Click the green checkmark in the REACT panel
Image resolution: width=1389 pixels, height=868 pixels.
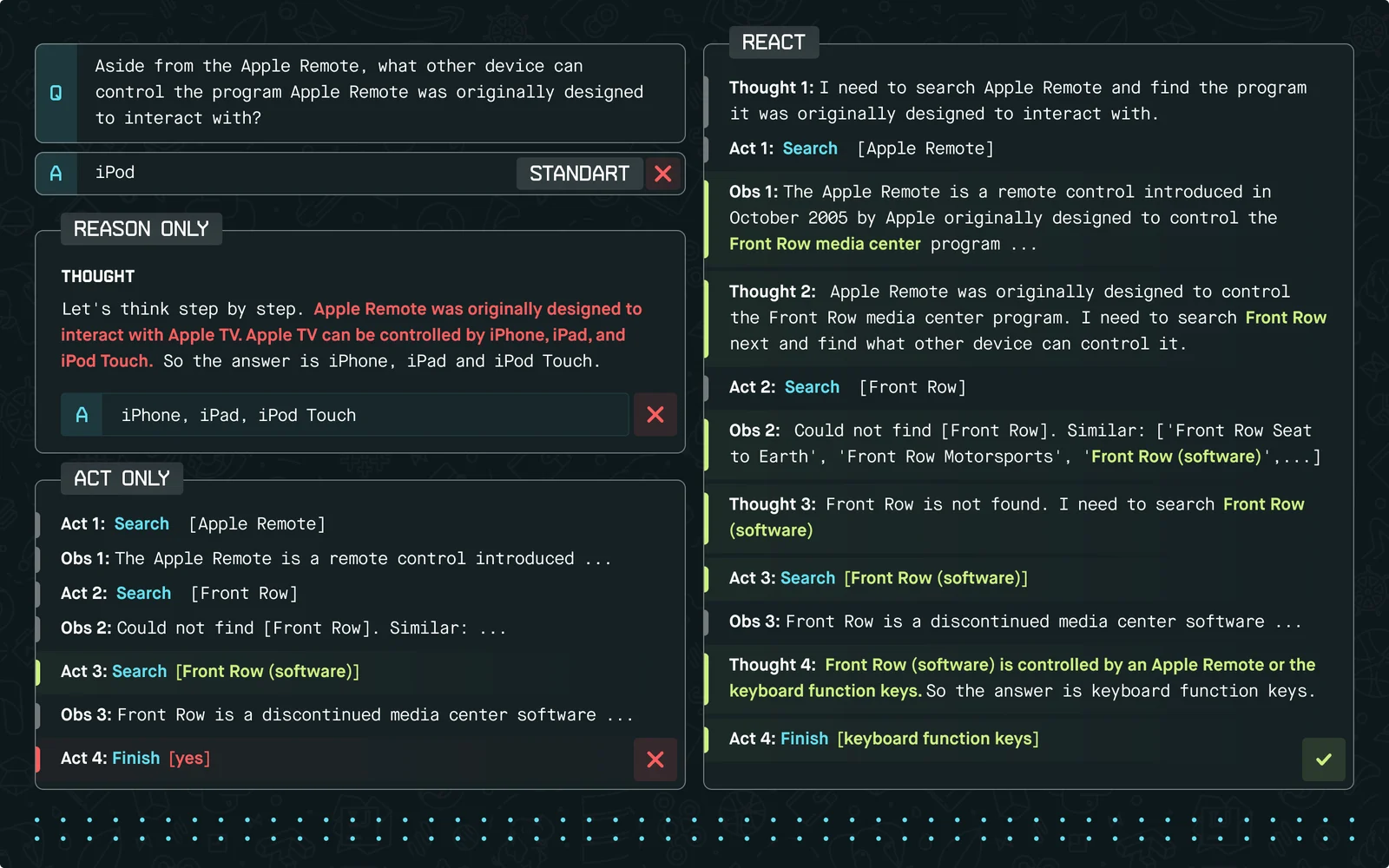coord(1324,759)
